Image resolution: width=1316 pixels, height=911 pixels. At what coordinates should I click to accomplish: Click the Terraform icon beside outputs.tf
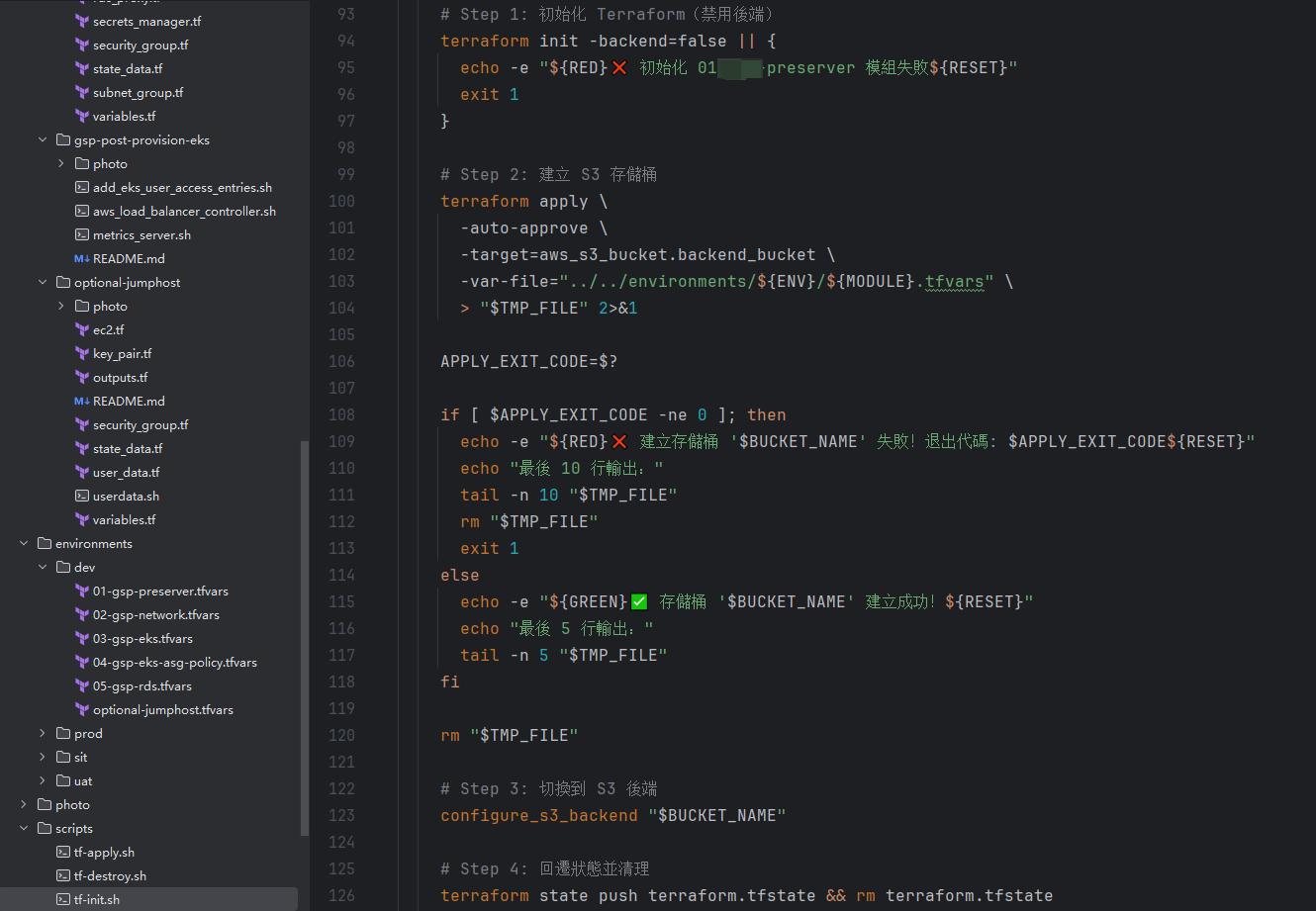point(82,378)
